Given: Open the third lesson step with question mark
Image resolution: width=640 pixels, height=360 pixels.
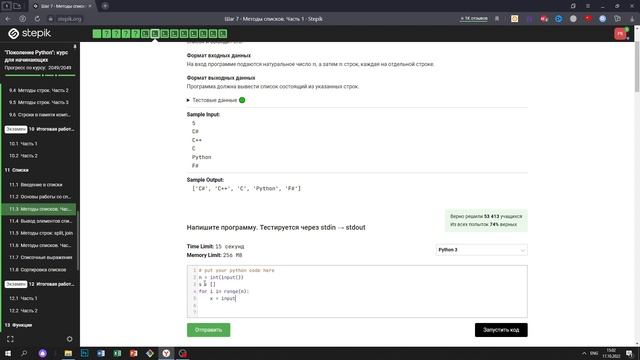Looking at the screenshot, I should [116, 34].
